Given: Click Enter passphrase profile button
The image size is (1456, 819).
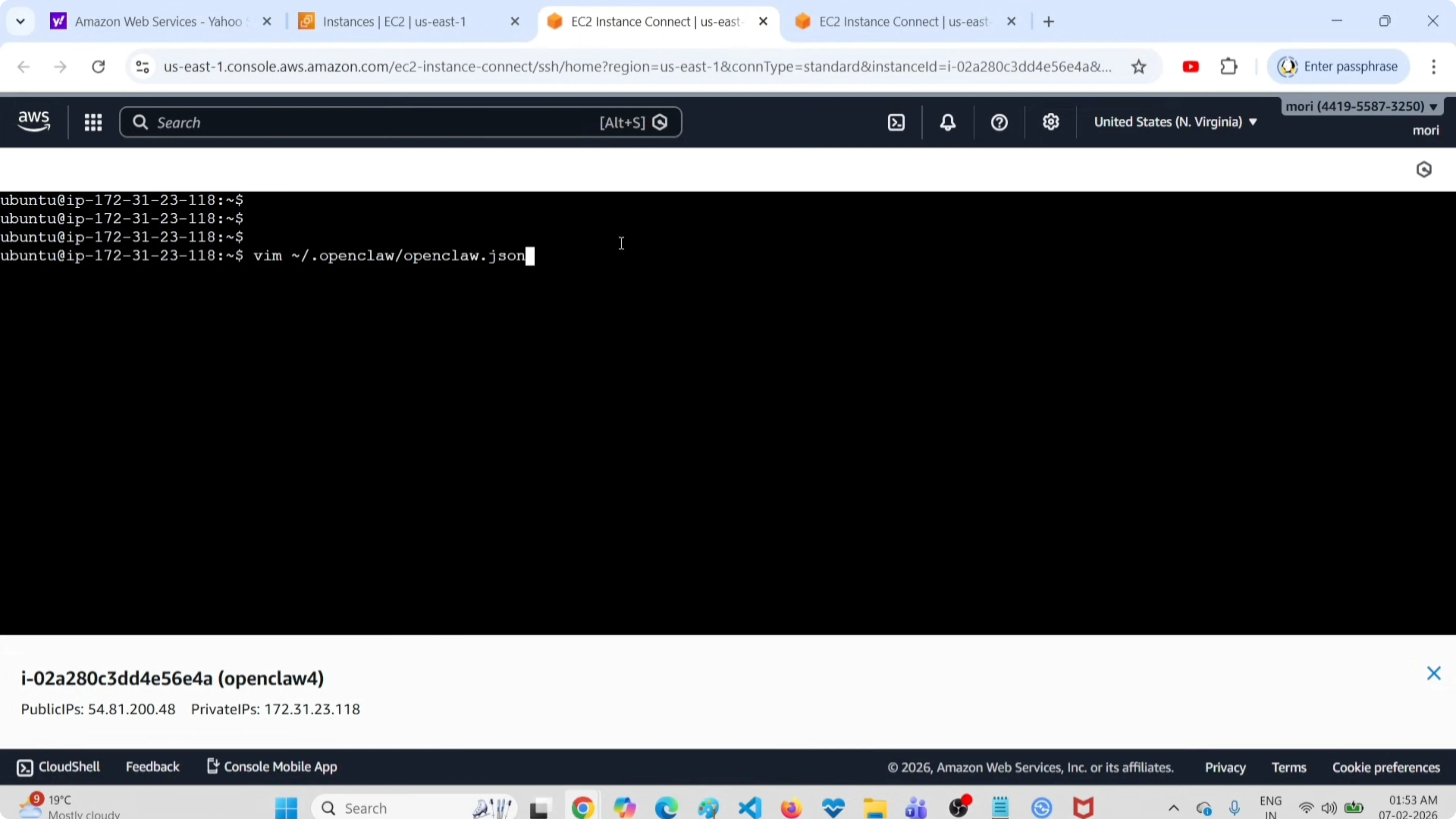Looking at the screenshot, I should pyautogui.click(x=1338, y=67).
